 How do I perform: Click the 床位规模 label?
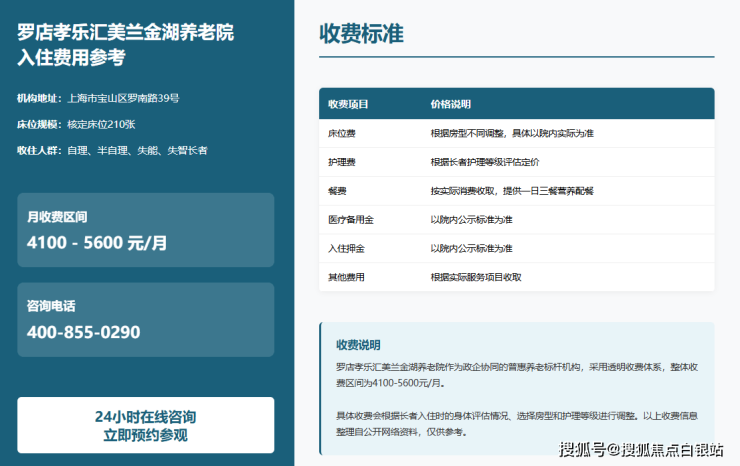[39, 124]
